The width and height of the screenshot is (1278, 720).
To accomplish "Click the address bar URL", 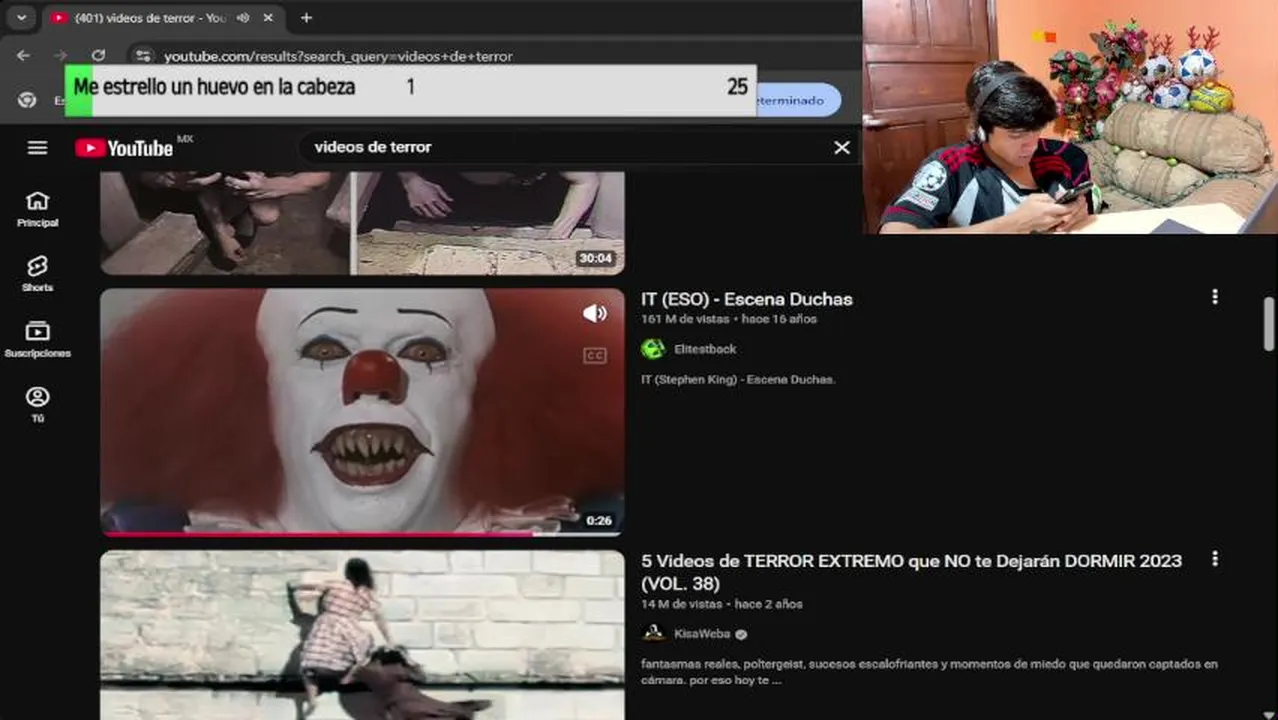I will (338, 56).
